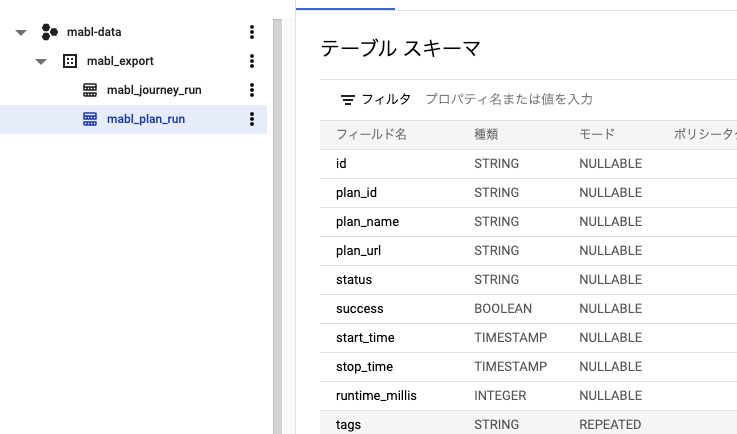737x434 pixels.
Task: Open the mabl_export three-dot actions menu
Action: point(252,61)
